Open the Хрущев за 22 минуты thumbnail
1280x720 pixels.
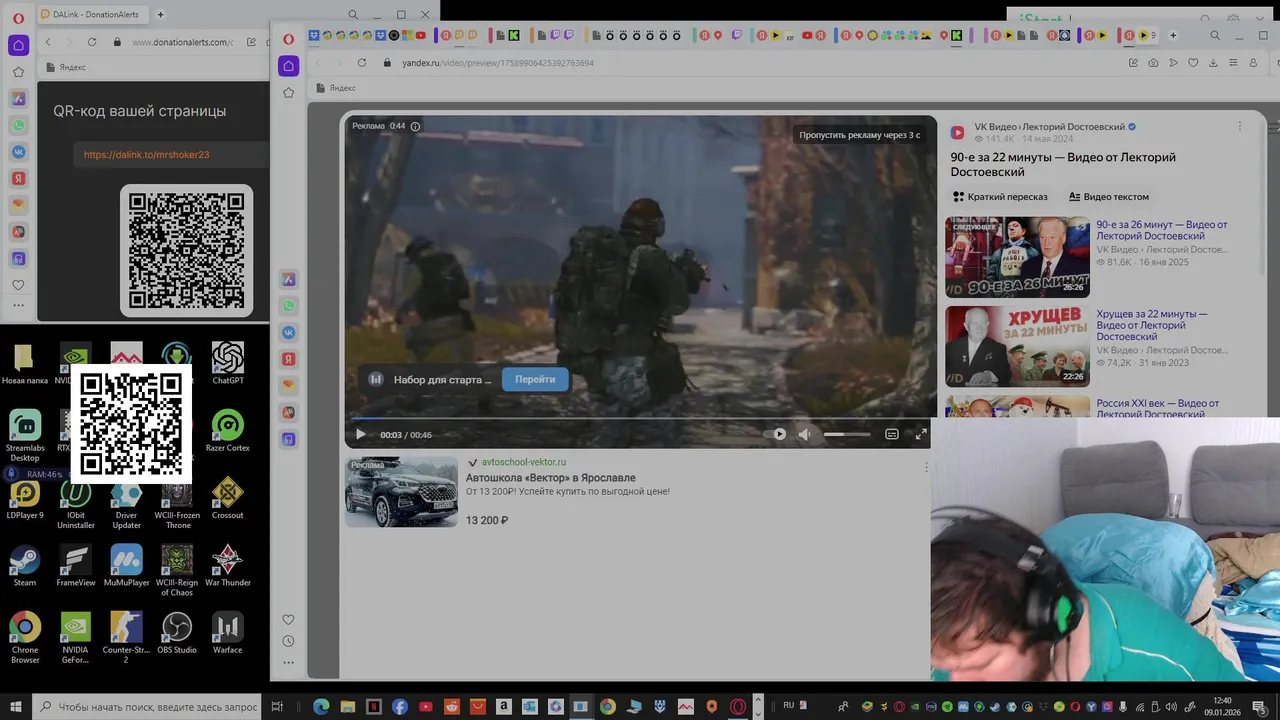coord(1017,346)
